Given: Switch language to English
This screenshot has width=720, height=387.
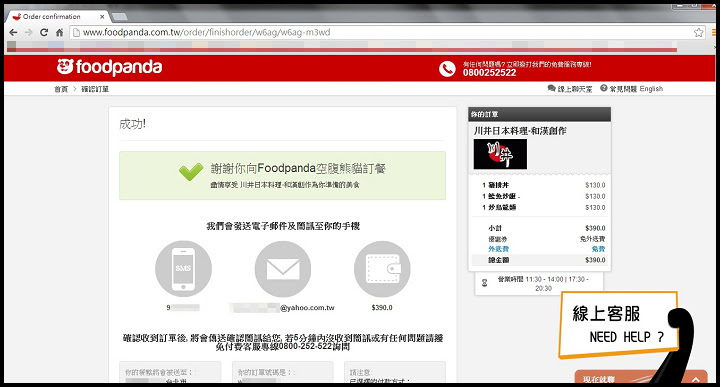Looking at the screenshot, I should click(x=651, y=89).
